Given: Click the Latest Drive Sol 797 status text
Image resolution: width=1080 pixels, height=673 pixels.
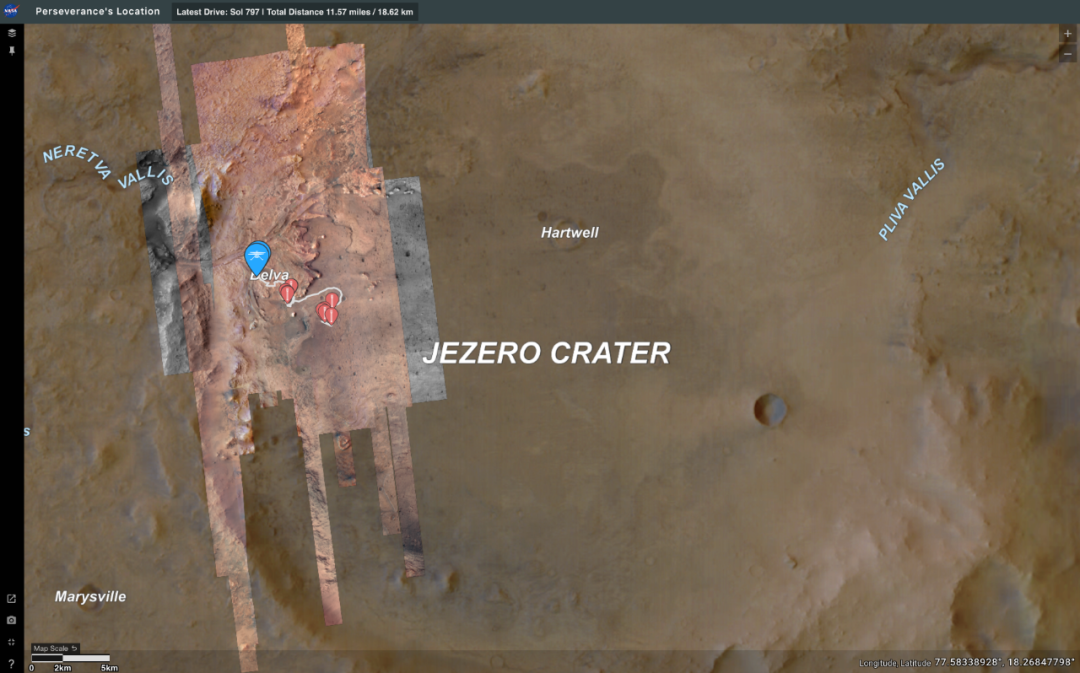Looking at the screenshot, I should click(x=295, y=12).
